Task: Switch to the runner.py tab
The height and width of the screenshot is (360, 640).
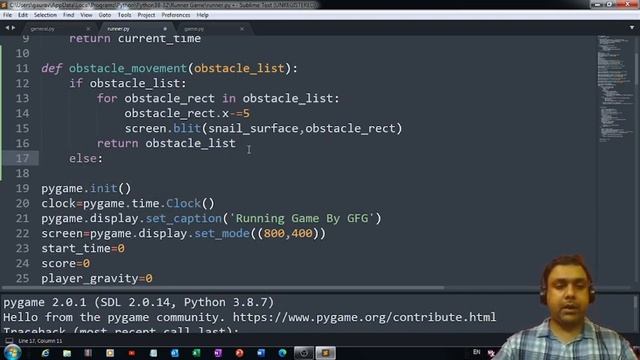Action: coord(118,29)
